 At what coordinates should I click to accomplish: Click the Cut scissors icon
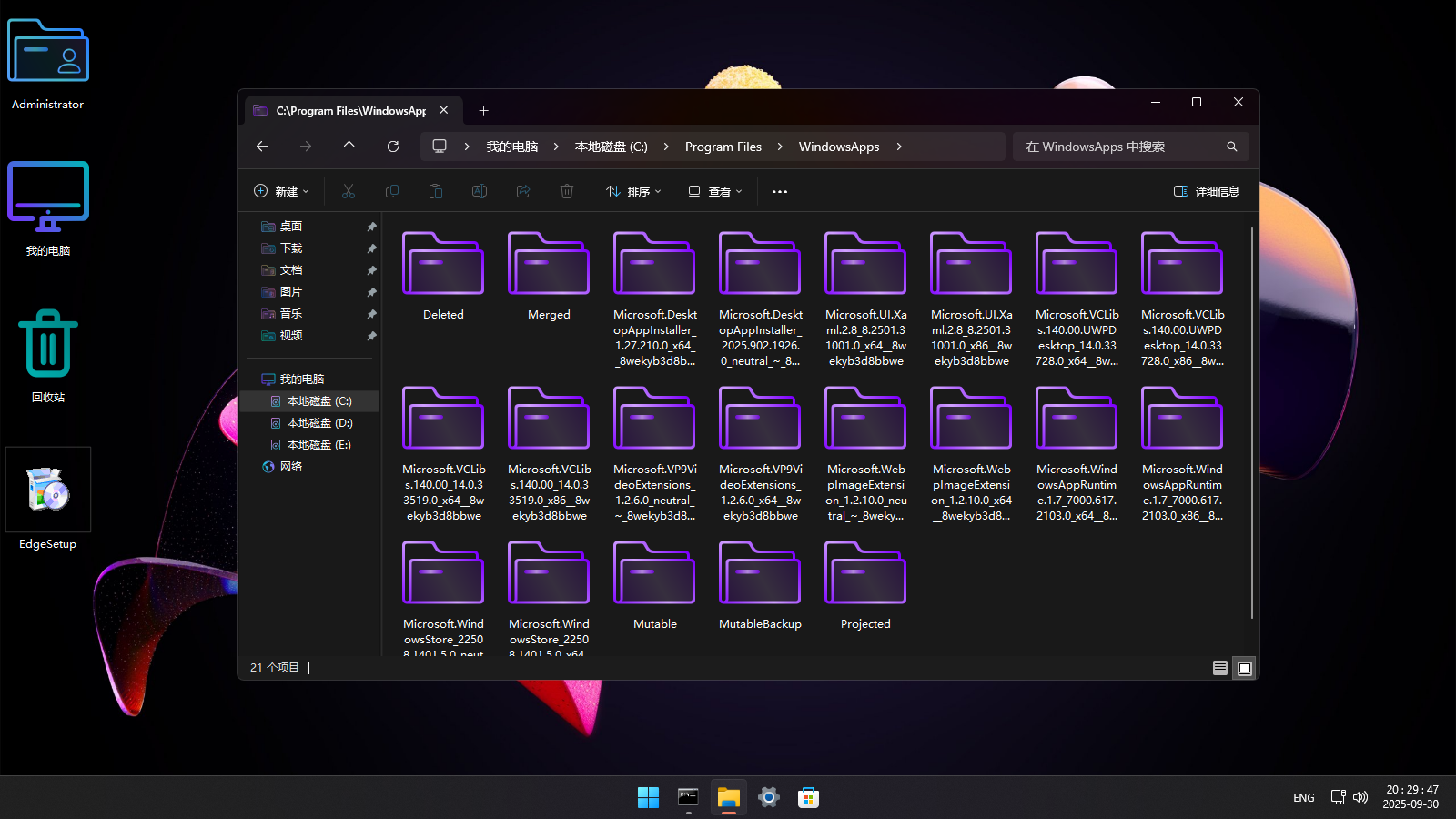[349, 191]
